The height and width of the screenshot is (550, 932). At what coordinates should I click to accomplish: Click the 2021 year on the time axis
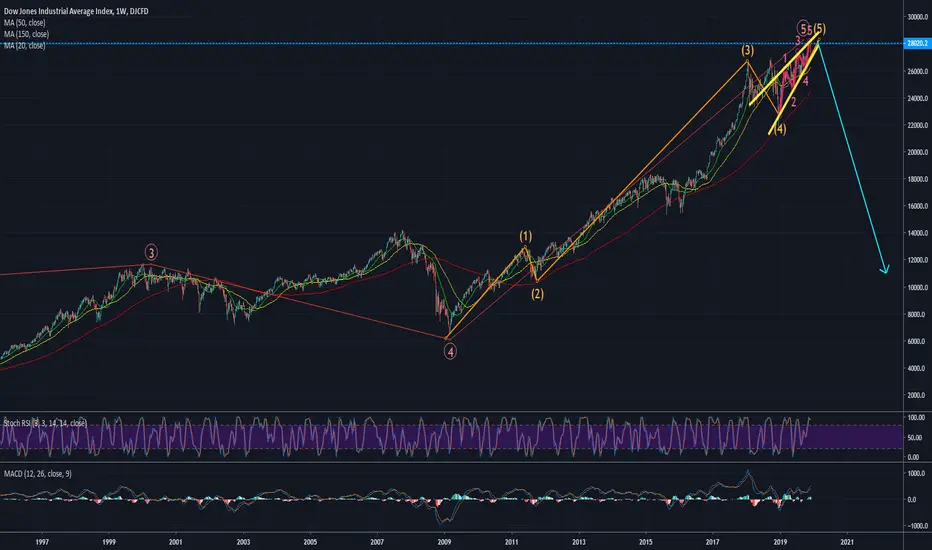point(847,542)
